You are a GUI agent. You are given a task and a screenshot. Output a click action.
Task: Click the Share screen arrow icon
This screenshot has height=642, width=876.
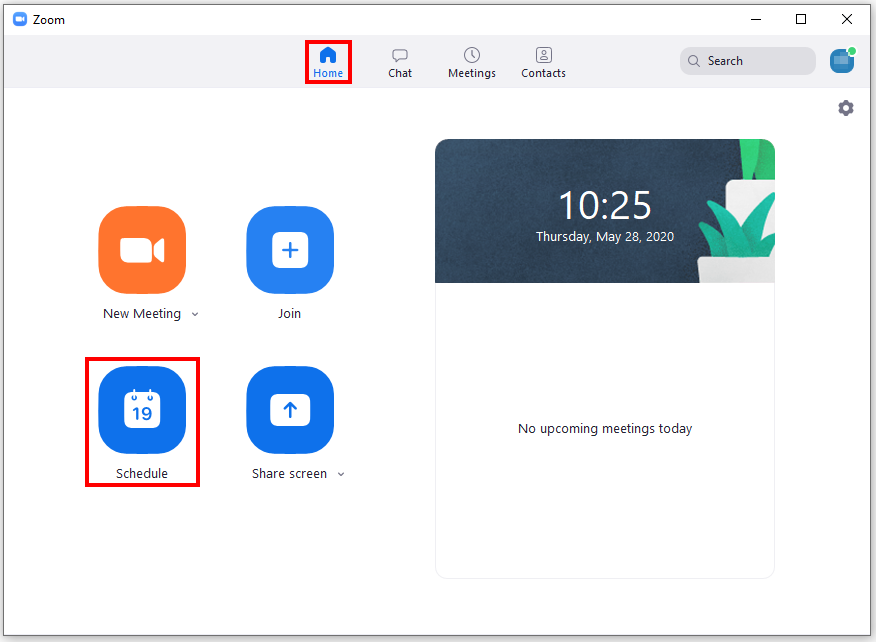tap(290, 410)
